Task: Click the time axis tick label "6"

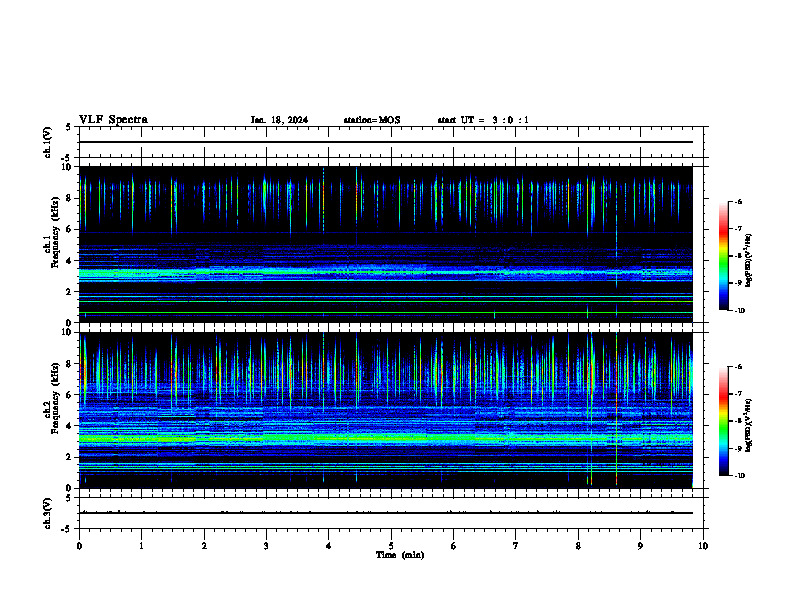Action: coord(454,546)
